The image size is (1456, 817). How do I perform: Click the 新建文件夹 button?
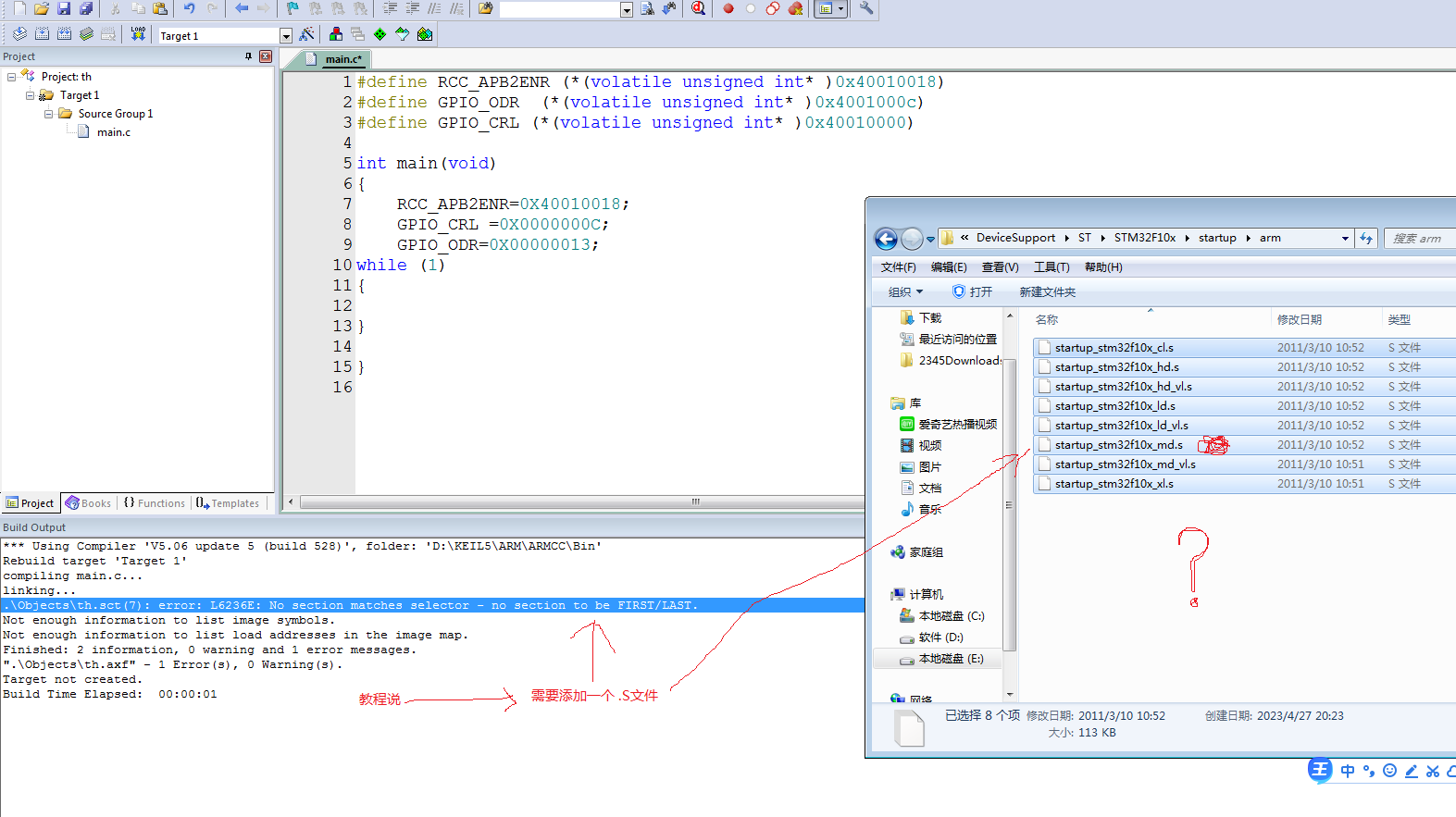(x=1047, y=291)
